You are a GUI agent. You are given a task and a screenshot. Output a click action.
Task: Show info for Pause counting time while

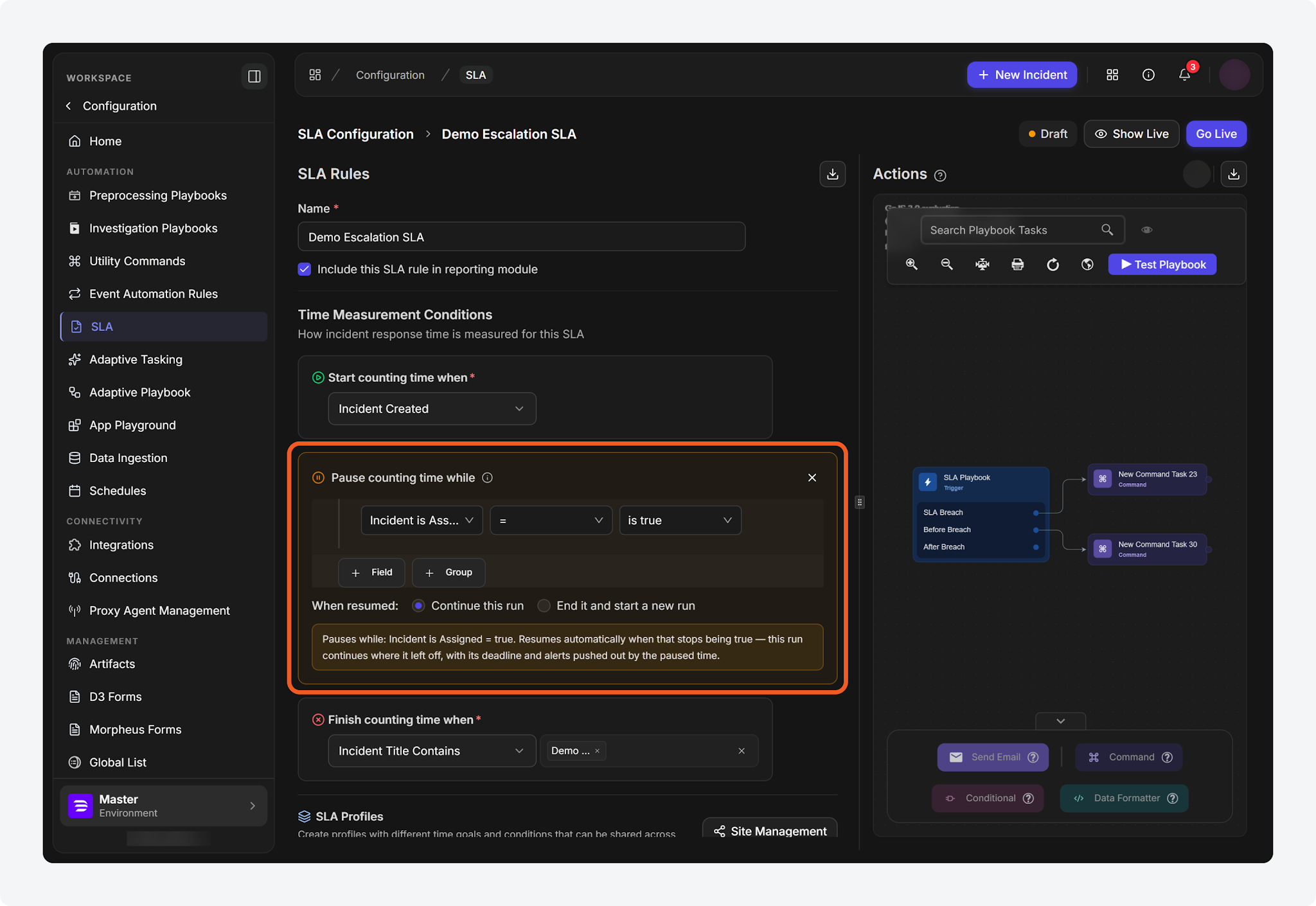(487, 477)
